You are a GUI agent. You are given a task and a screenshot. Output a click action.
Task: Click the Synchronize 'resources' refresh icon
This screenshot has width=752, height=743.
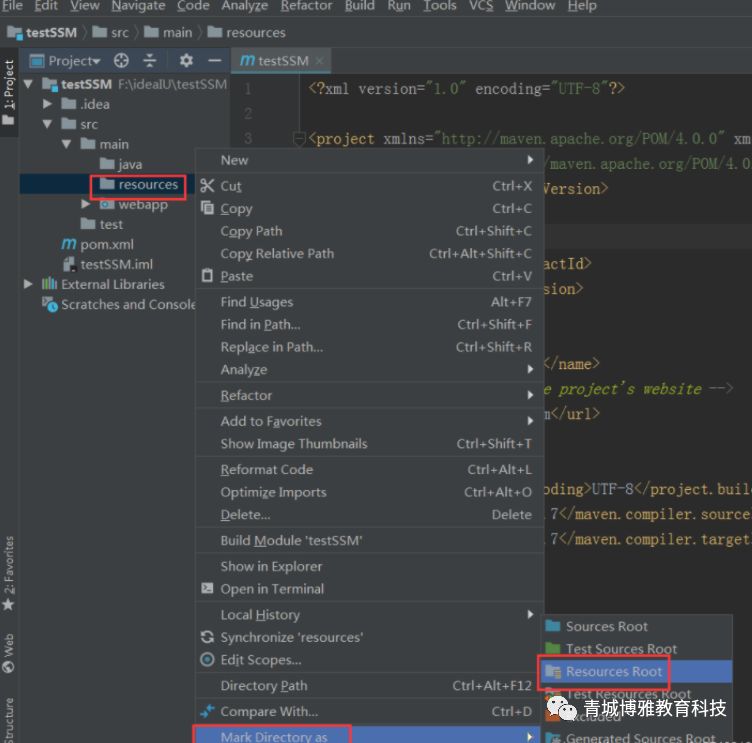click(207, 637)
